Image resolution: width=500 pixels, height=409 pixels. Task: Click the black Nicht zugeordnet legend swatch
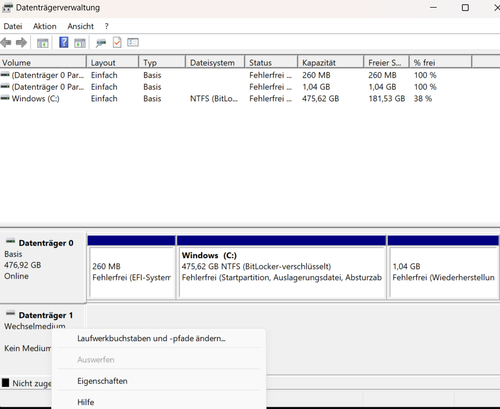click(5, 383)
